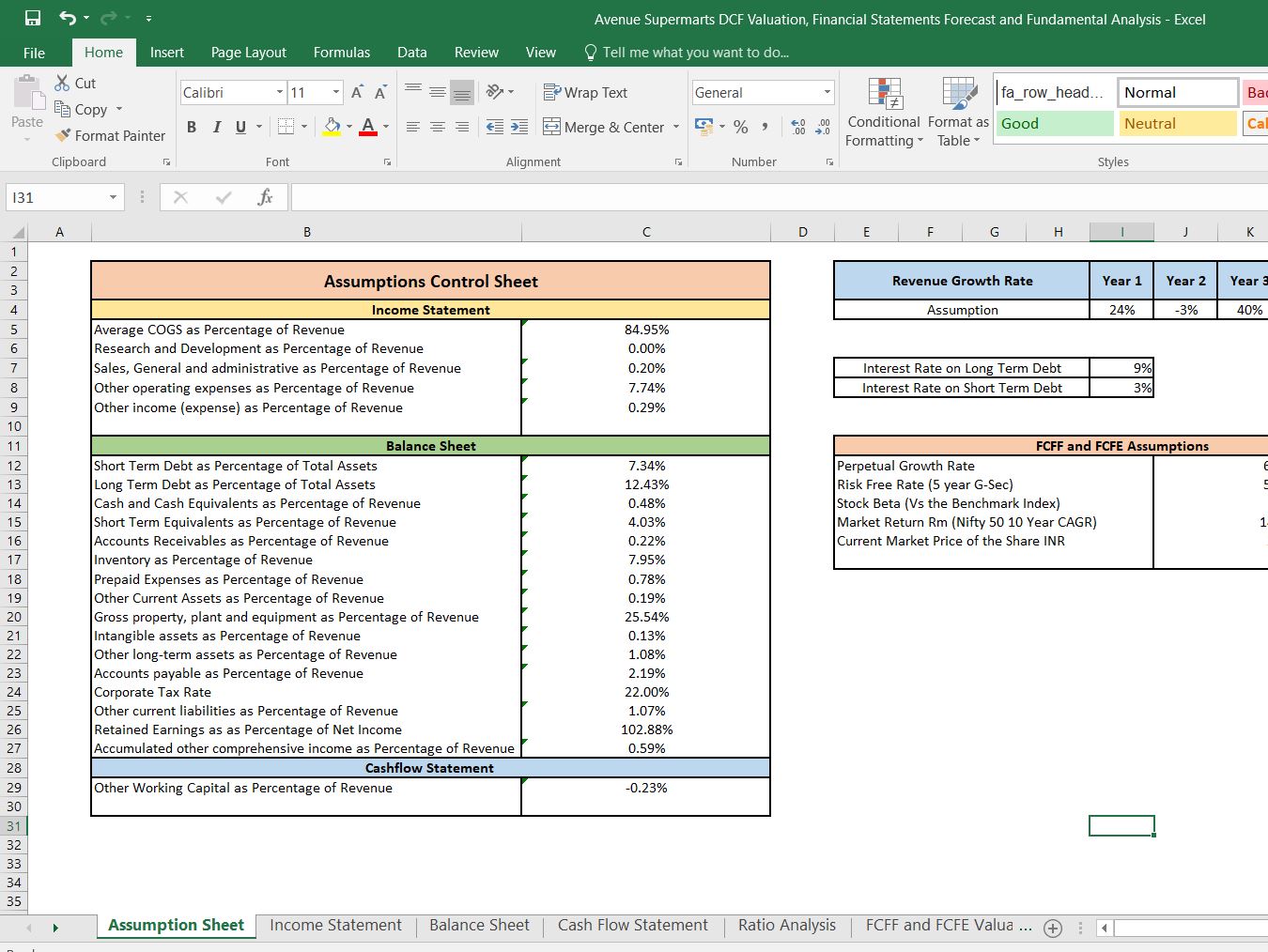Click Increase Indent icon
The height and width of the screenshot is (952, 1268).
[519, 127]
